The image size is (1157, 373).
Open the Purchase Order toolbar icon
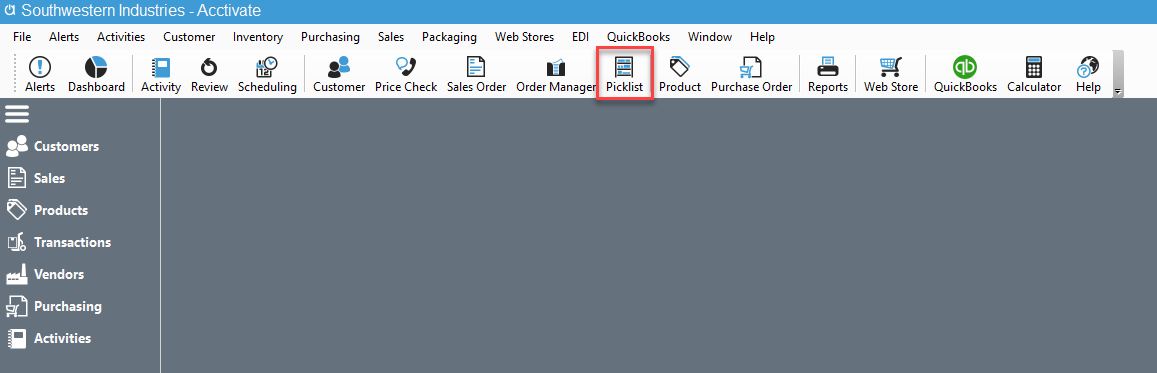pyautogui.click(x=751, y=74)
